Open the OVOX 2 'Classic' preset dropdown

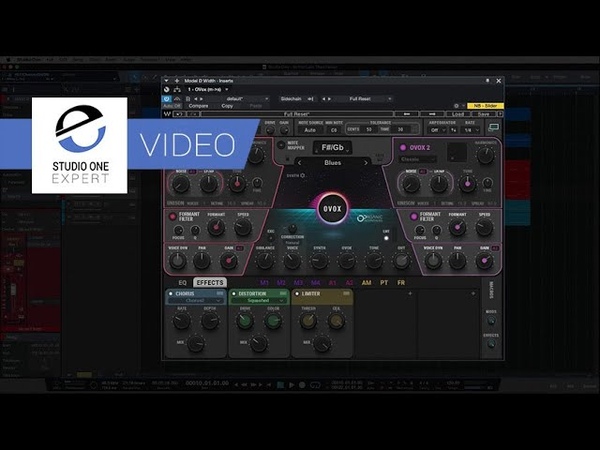pyautogui.click(x=417, y=159)
